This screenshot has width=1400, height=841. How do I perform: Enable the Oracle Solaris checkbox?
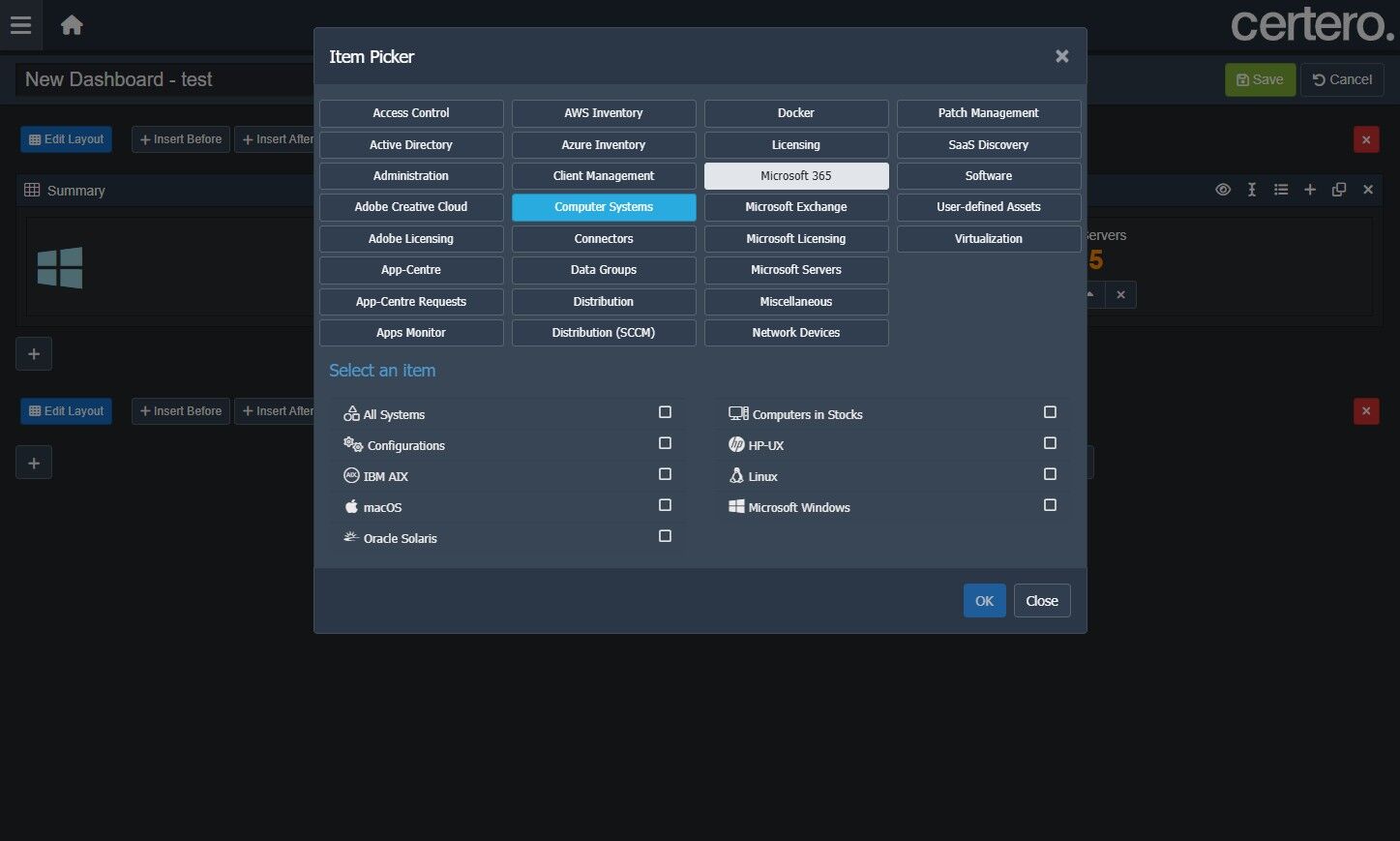pos(665,536)
